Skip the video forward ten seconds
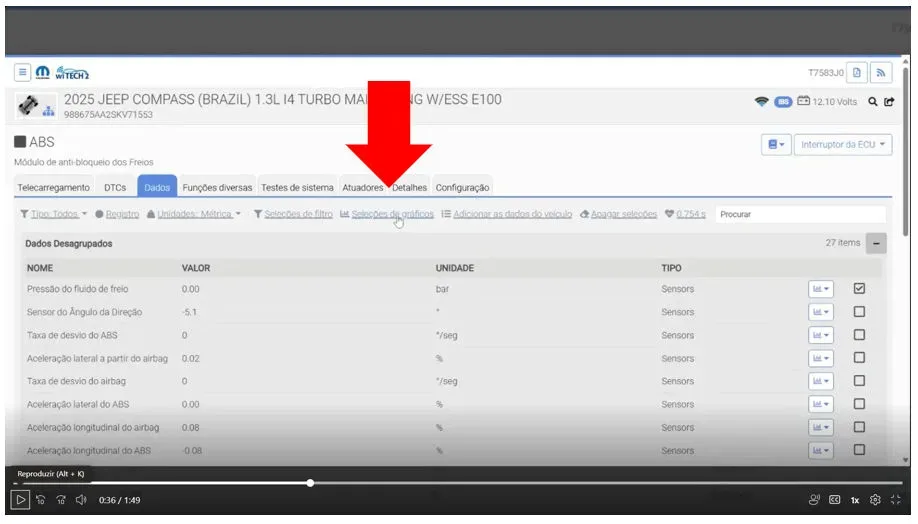This screenshot has height=524, width=918. click(61, 500)
